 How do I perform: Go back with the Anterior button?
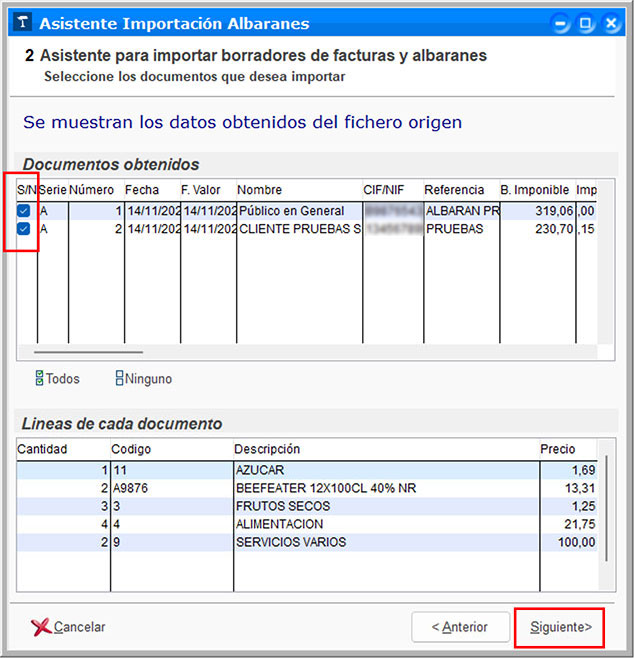[459, 627]
